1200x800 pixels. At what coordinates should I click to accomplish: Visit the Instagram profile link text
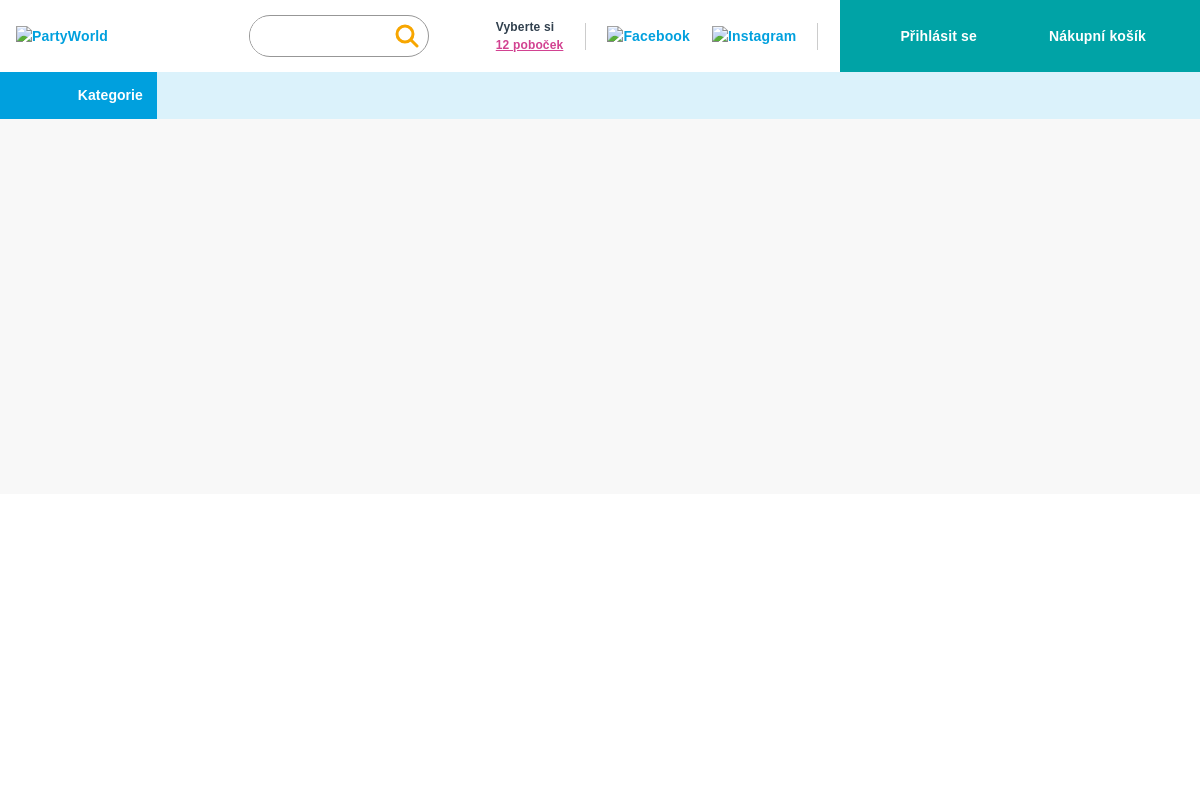pyautogui.click(x=762, y=37)
